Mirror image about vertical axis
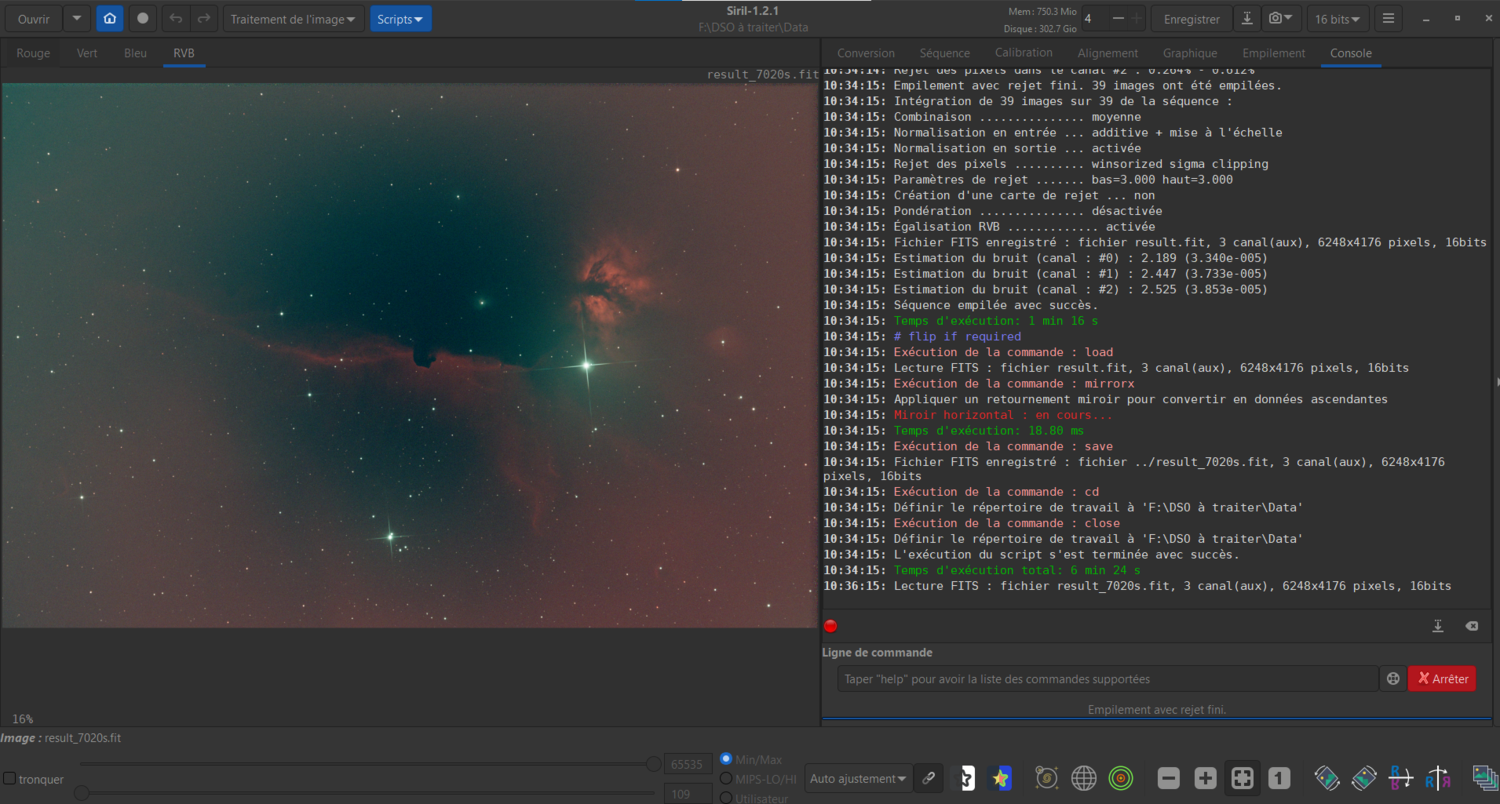Screen dimensions: 1500x804 click(1437, 778)
